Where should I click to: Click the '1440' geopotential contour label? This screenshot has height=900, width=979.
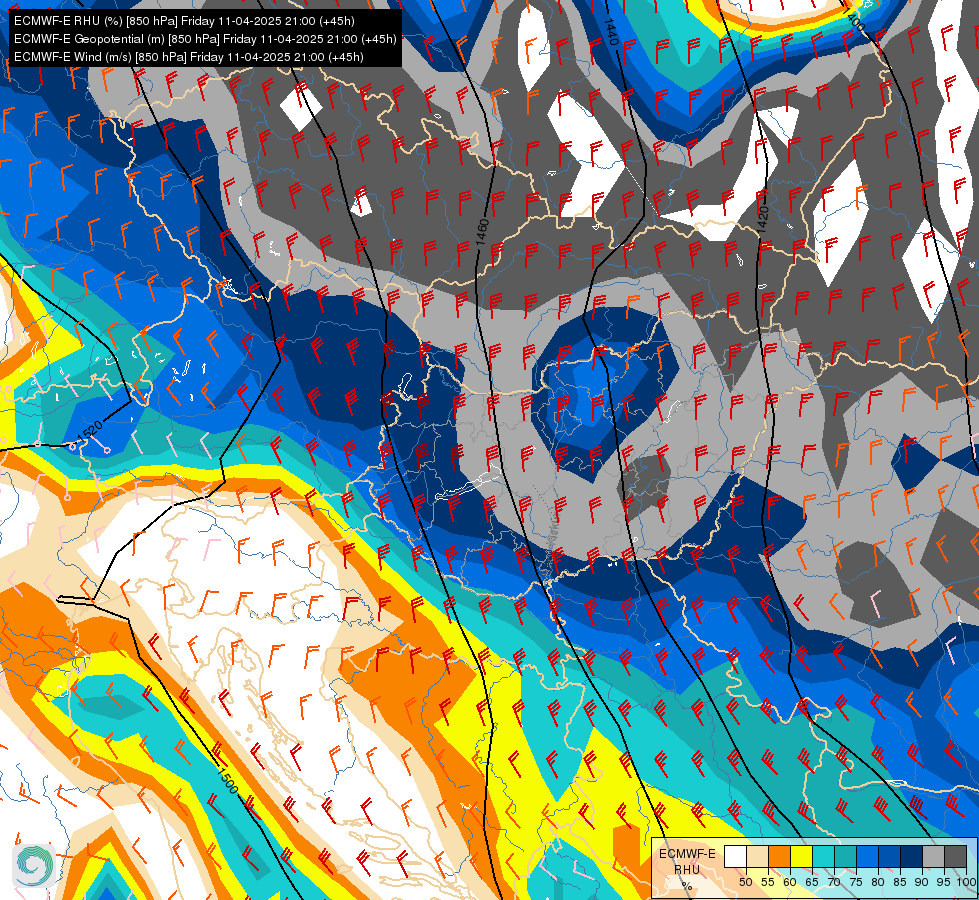tap(611, 31)
